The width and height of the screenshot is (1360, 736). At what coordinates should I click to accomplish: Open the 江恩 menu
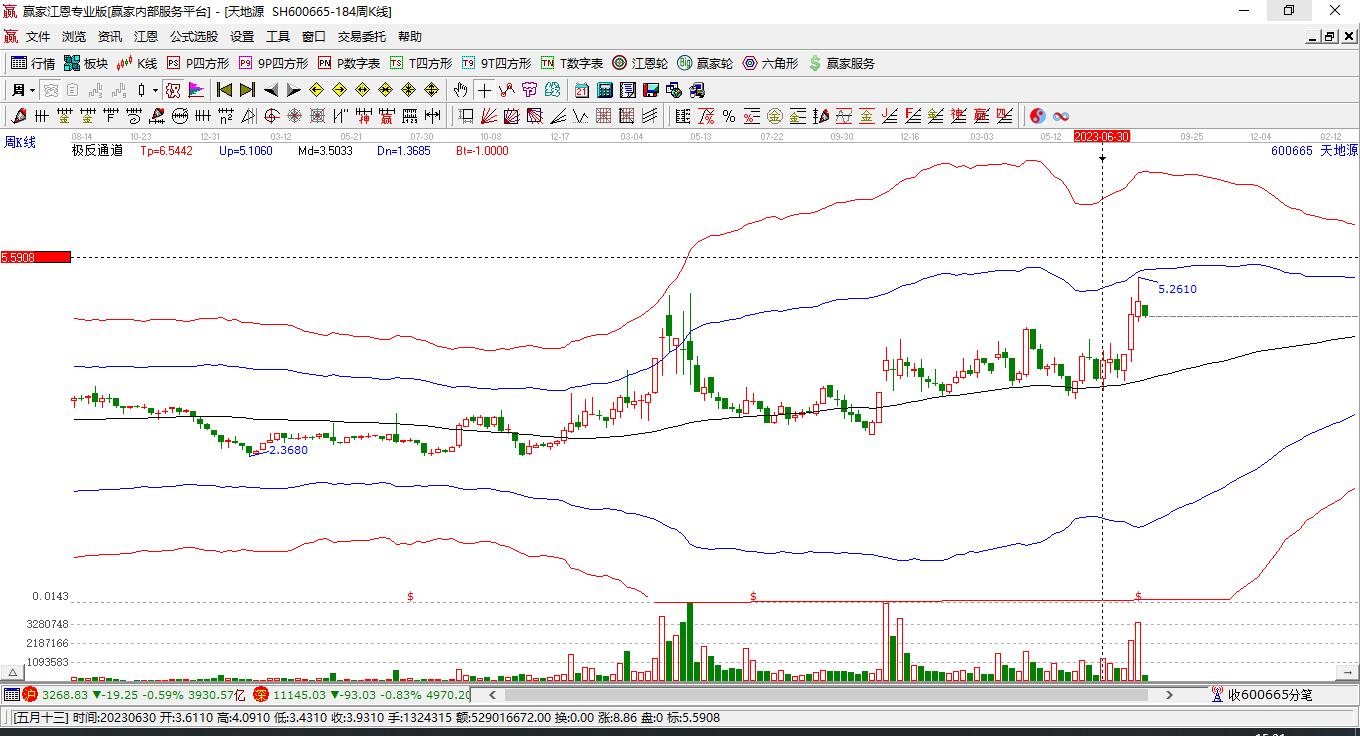[146, 36]
